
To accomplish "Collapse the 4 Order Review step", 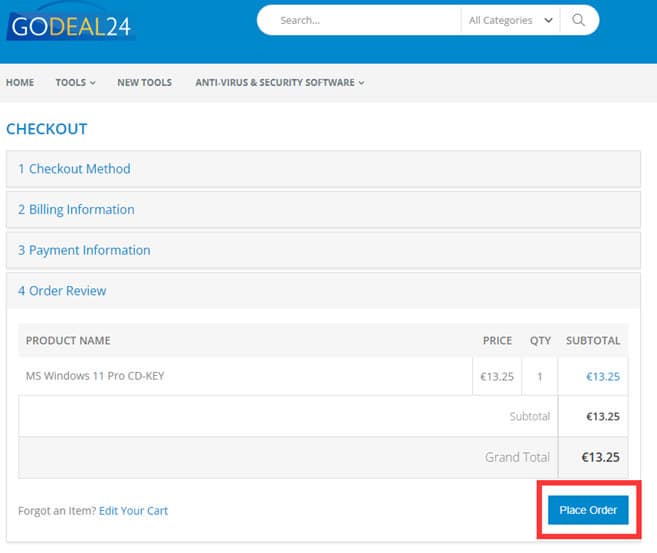I will point(62,291).
